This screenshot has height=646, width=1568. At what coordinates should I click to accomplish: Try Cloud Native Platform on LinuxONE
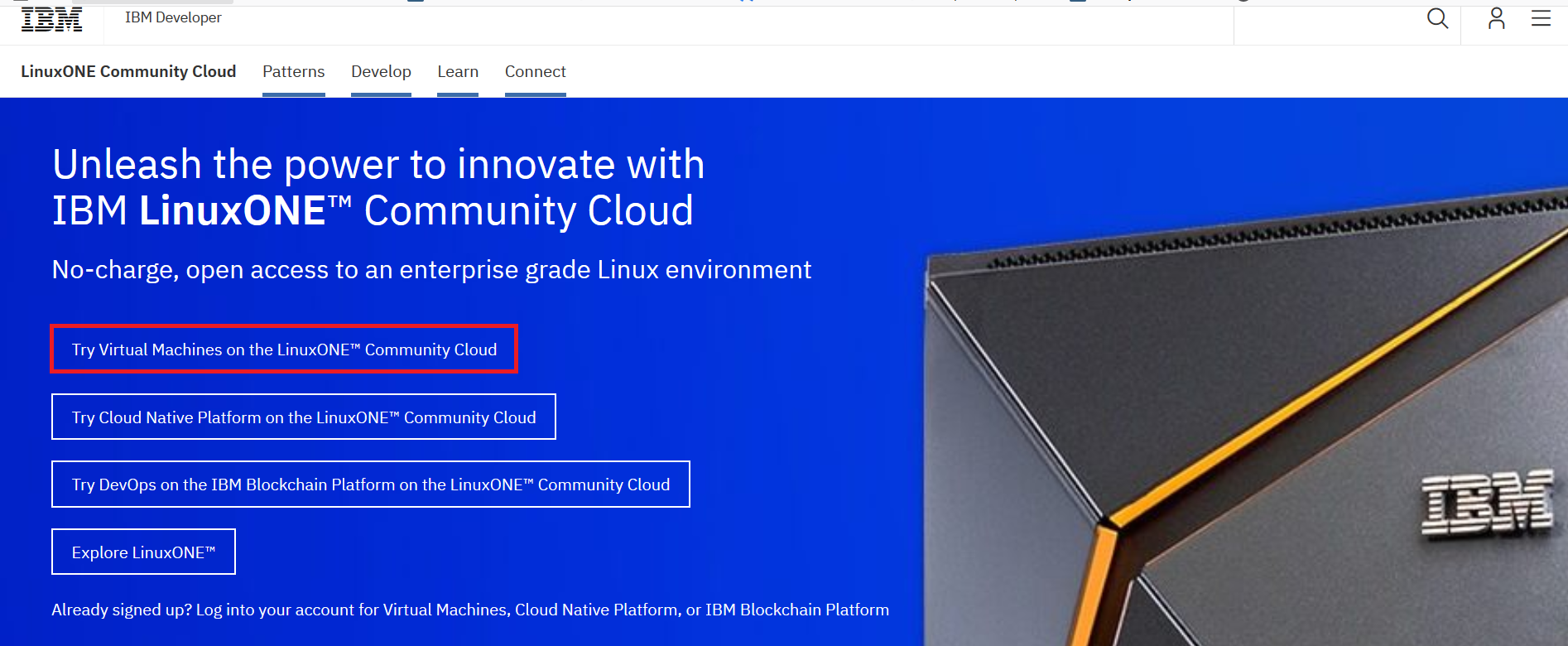[304, 417]
